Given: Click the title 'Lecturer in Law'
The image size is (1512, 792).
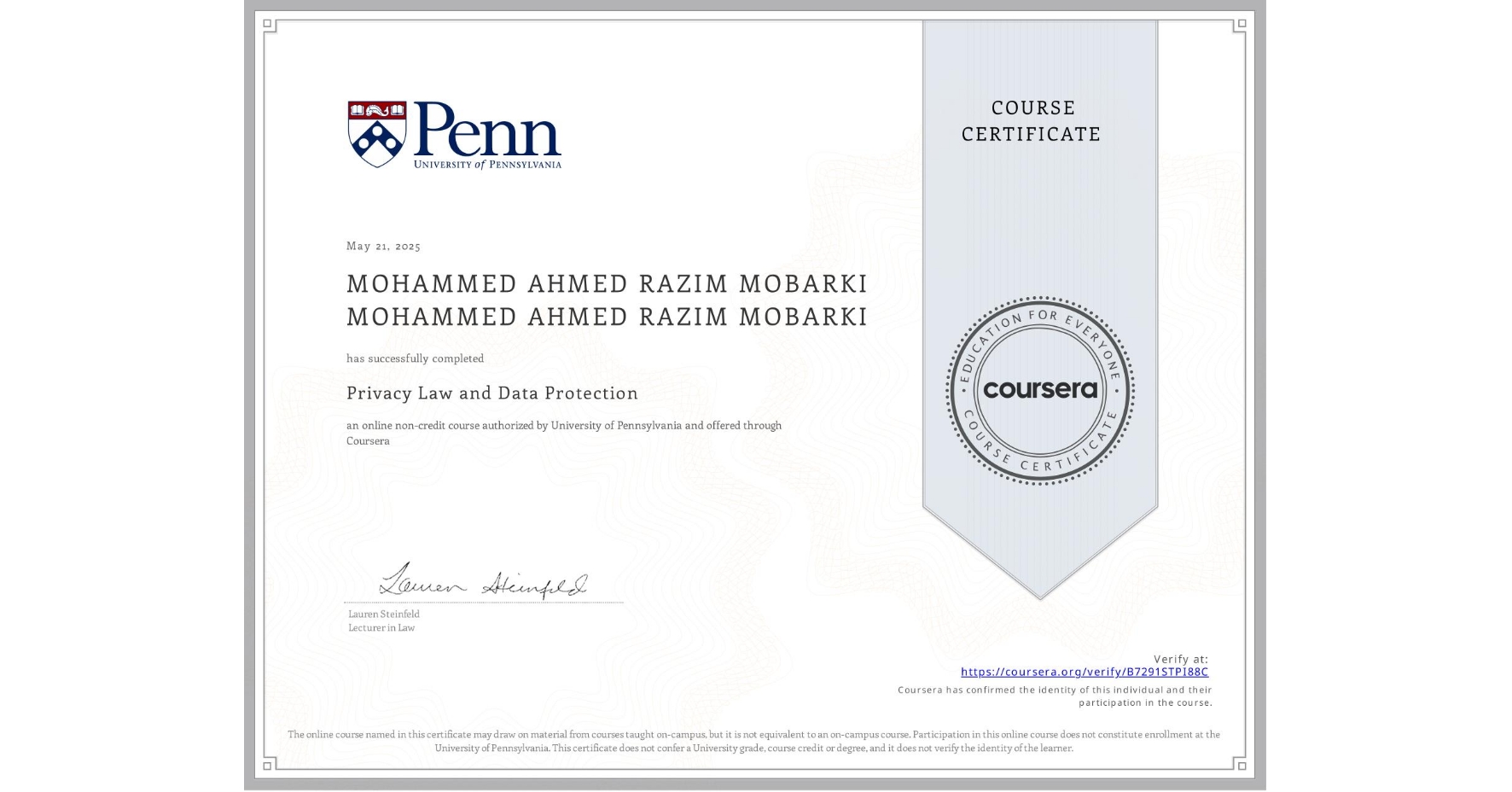Looking at the screenshot, I should pos(381,627).
